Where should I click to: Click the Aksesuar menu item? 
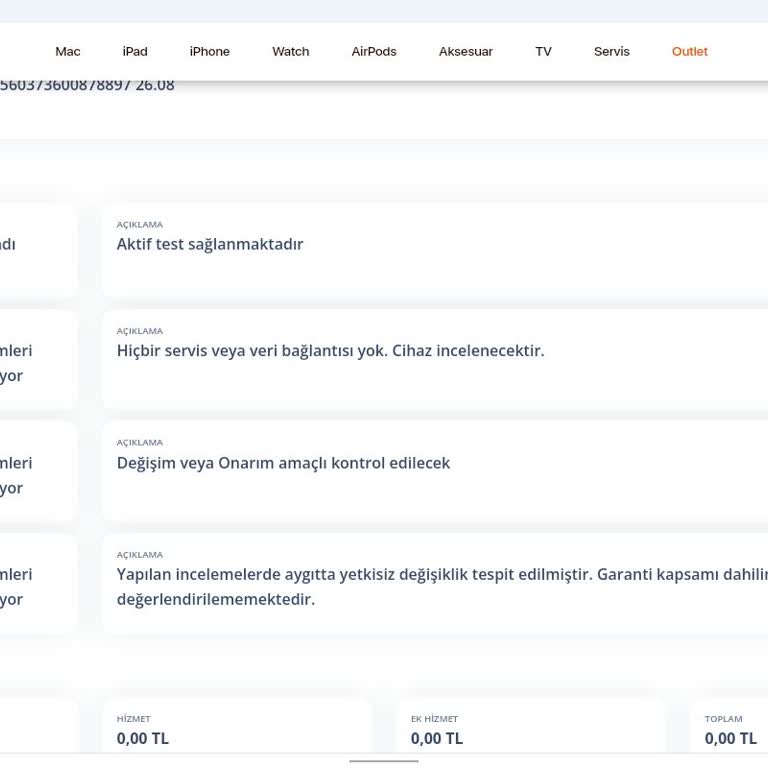click(x=466, y=52)
